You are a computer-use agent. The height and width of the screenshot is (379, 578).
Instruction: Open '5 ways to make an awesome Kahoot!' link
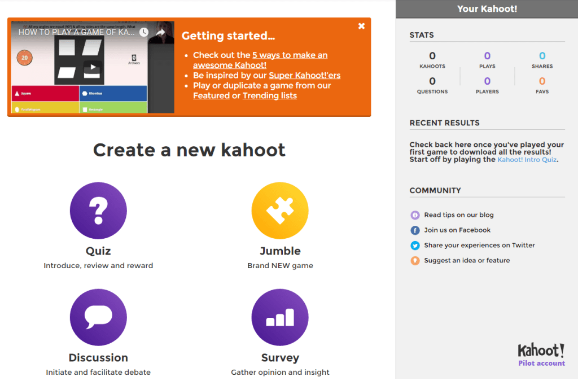[x=260, y=60]
